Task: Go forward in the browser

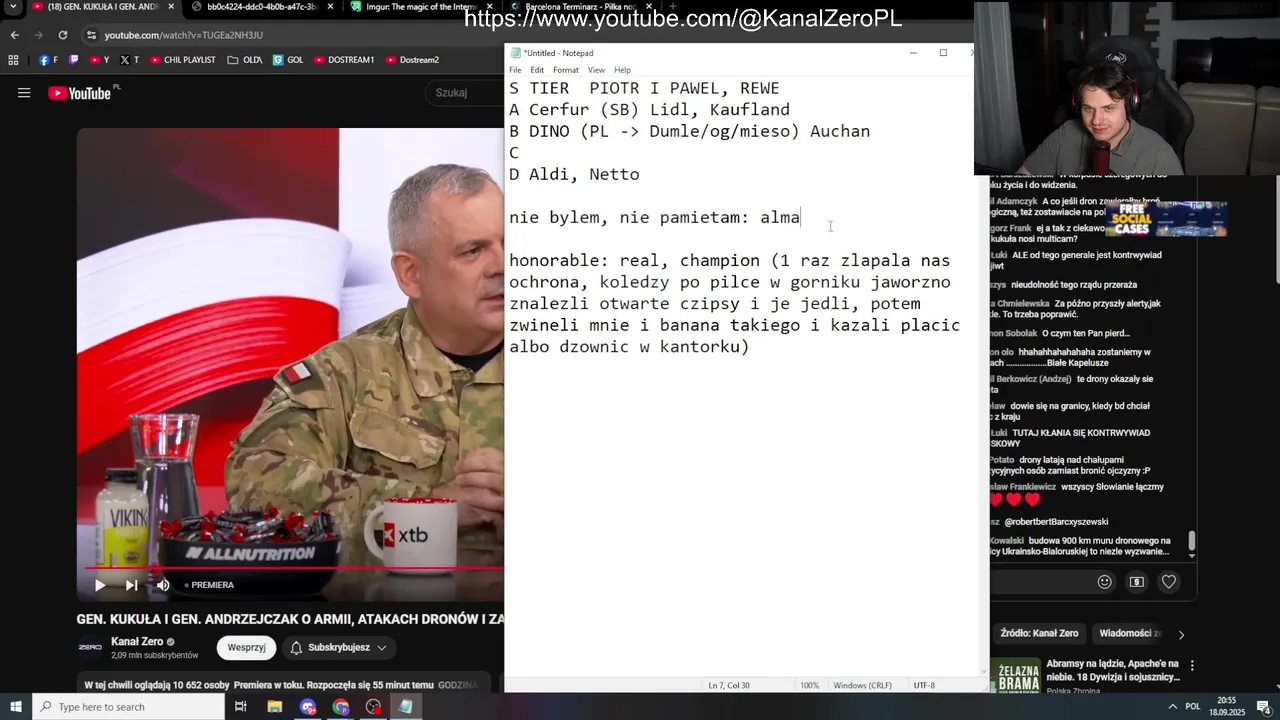Action: pyautogui.click(x=38, y=35)
